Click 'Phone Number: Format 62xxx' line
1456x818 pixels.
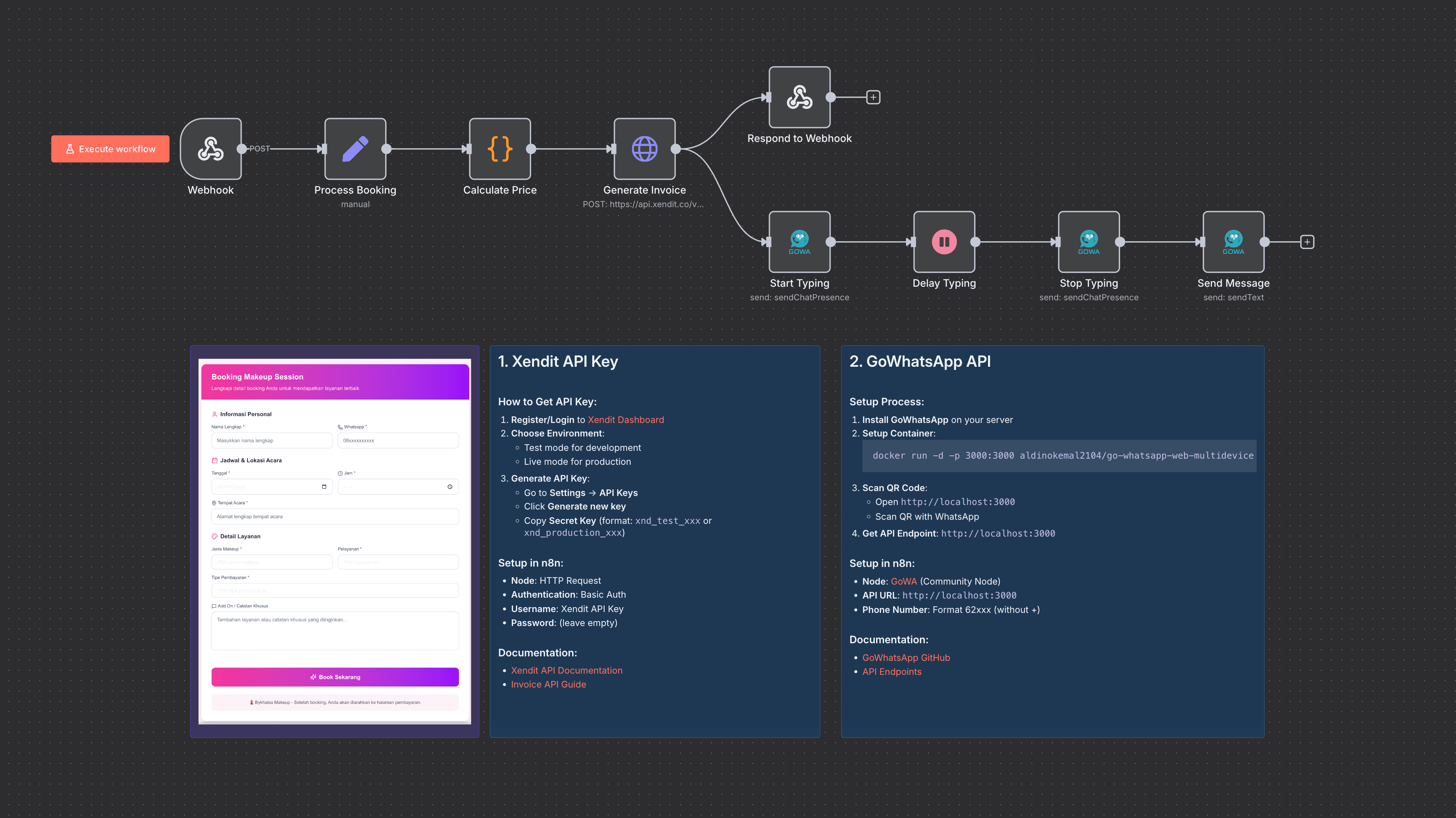click(x=951, y=610)
